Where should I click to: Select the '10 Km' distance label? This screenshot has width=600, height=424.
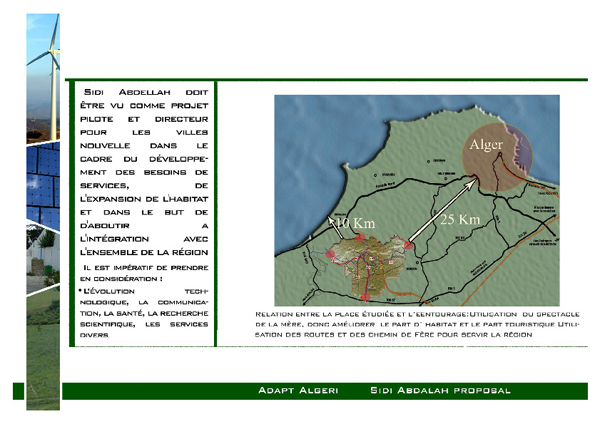click(x=356, y=222)
